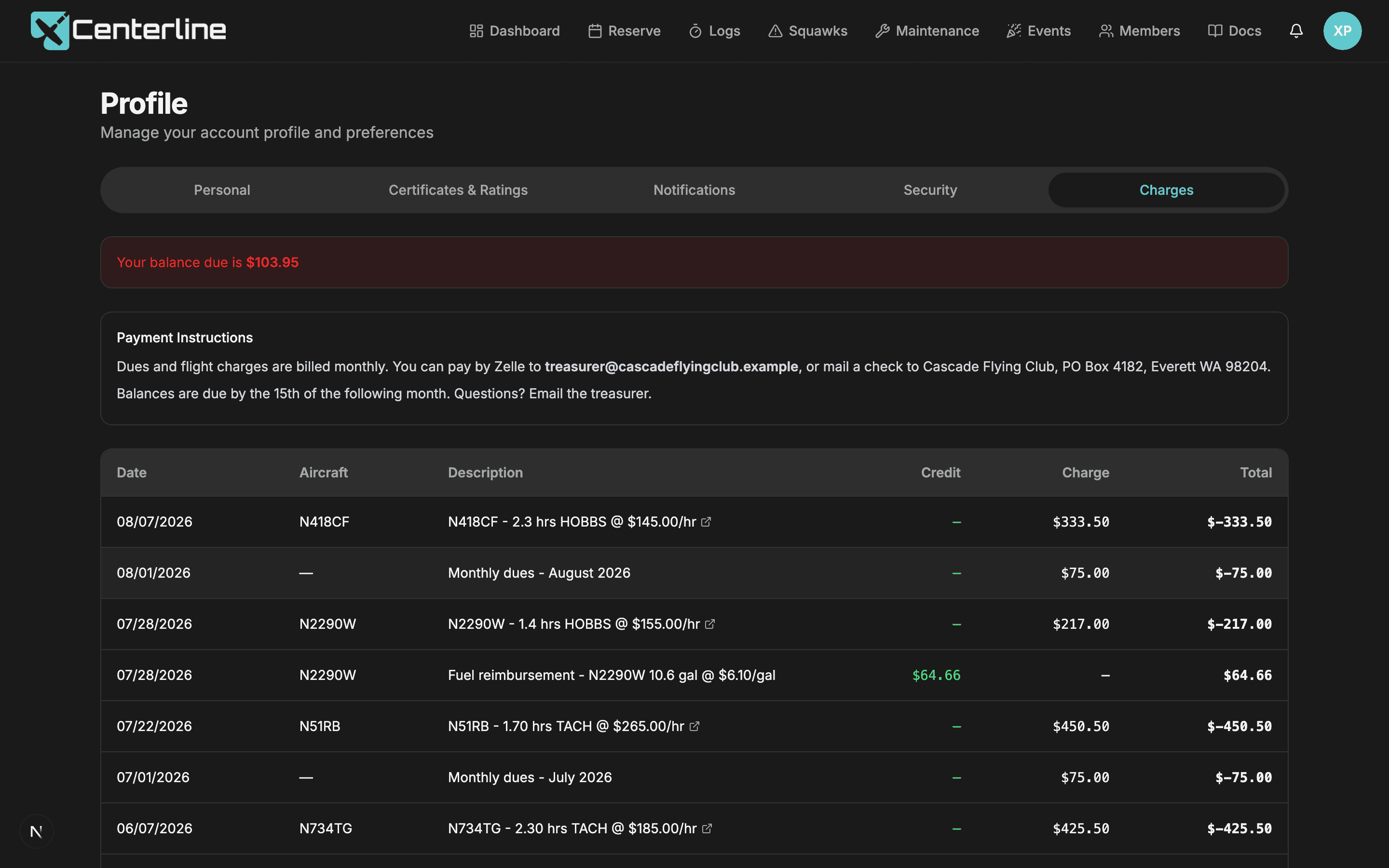
Task: Click the Docs book icon
Action: [x=1215, y=31]
